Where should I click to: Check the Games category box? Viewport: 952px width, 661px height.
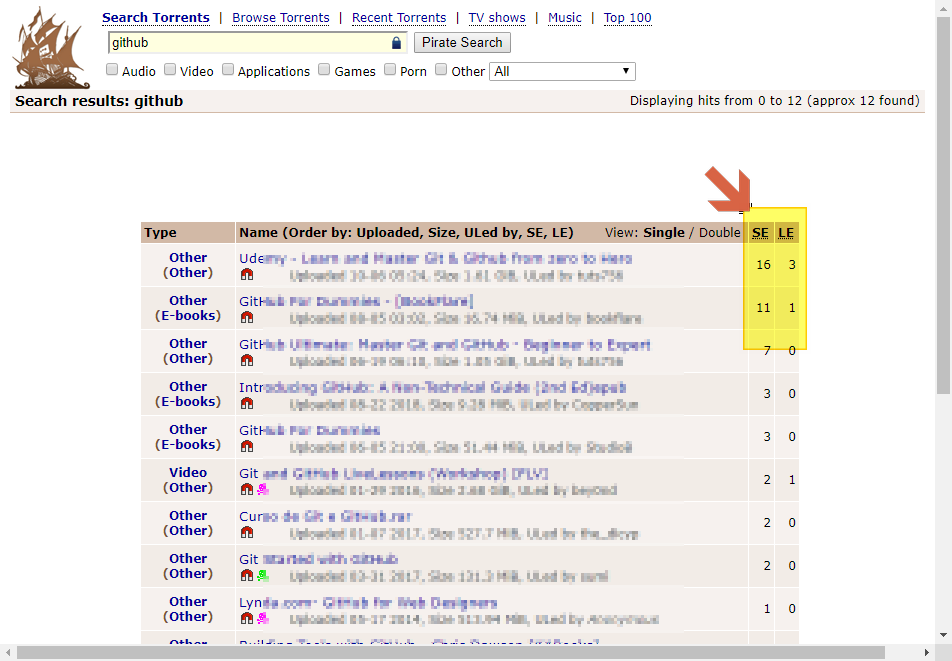tap(324, 70)
